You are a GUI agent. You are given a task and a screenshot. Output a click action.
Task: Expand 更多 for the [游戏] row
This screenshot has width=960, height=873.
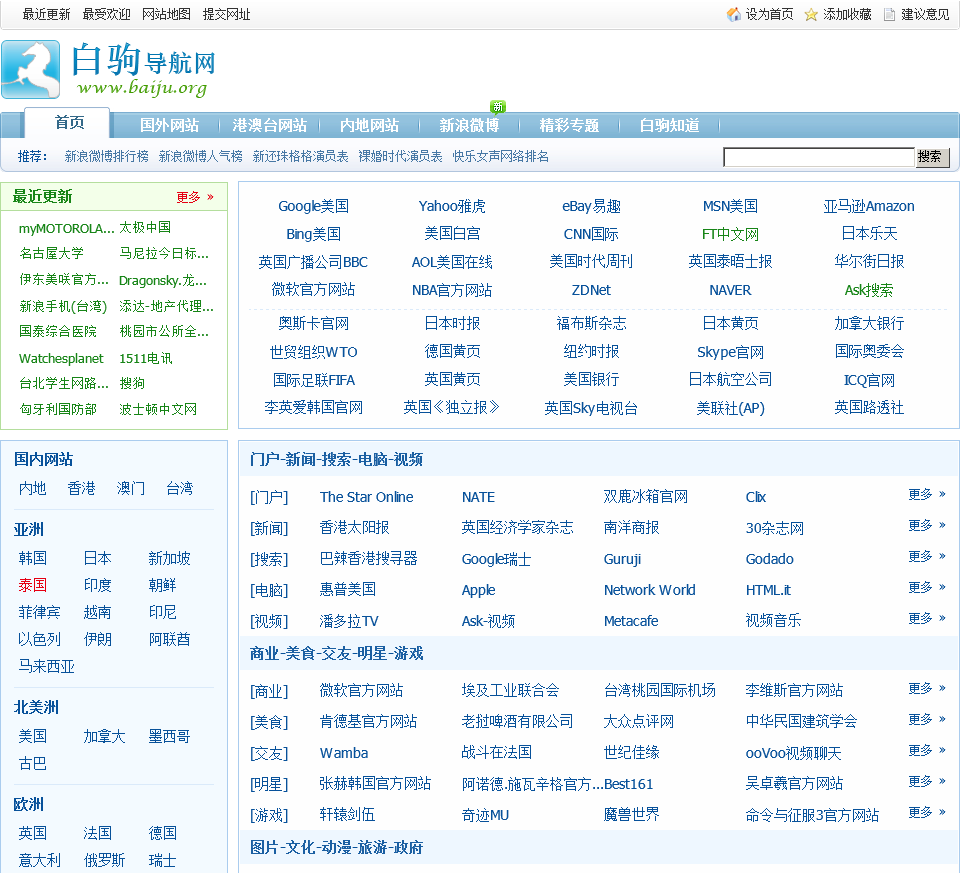tap(926, 813)
